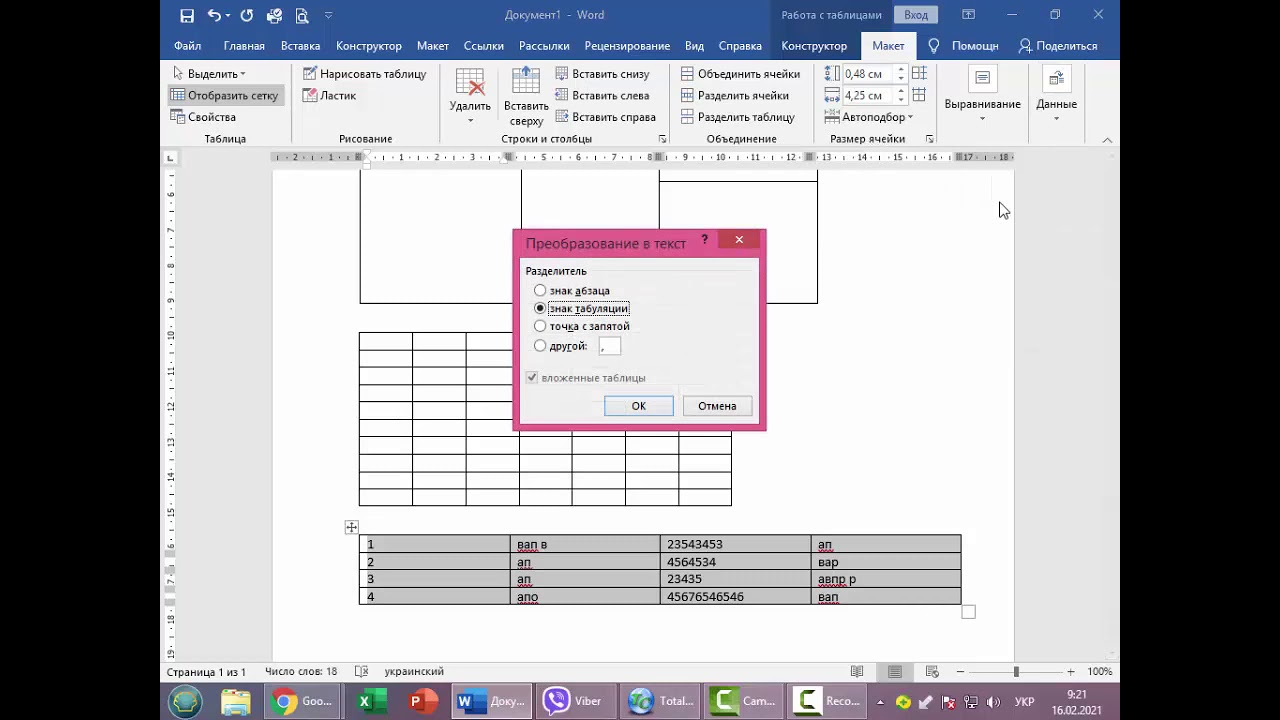
Task: Open the Draw Table tool
Action: click(365, 74)
